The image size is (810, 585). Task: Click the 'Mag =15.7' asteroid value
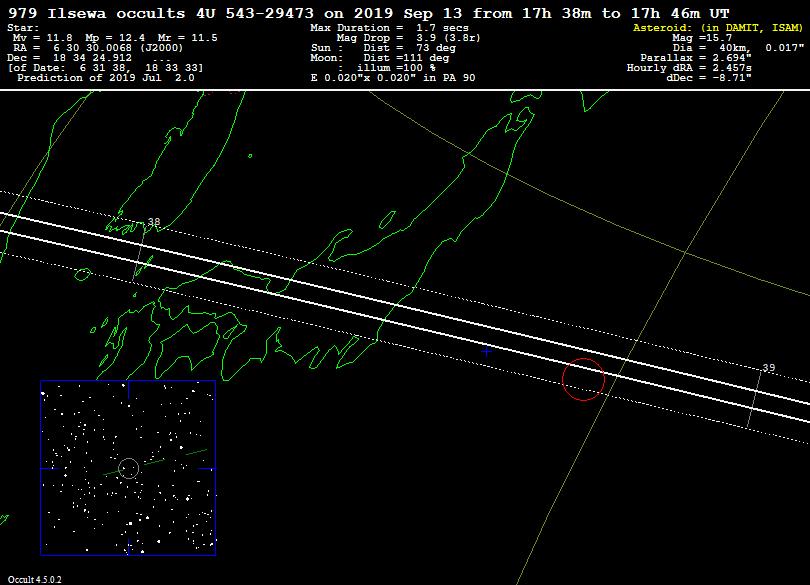[702, 38]
